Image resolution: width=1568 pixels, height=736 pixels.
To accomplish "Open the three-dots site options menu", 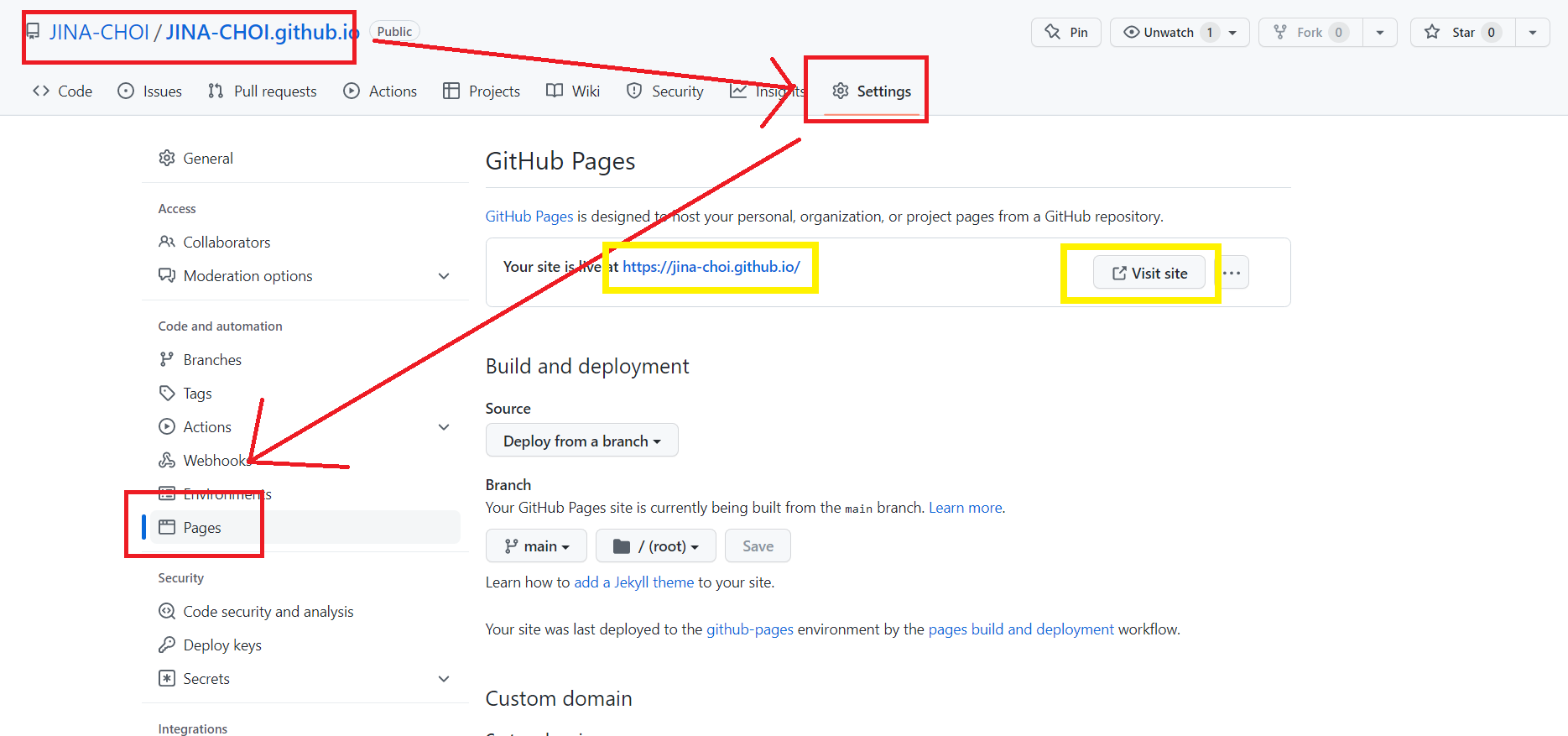I will (x=1232, y=273).
